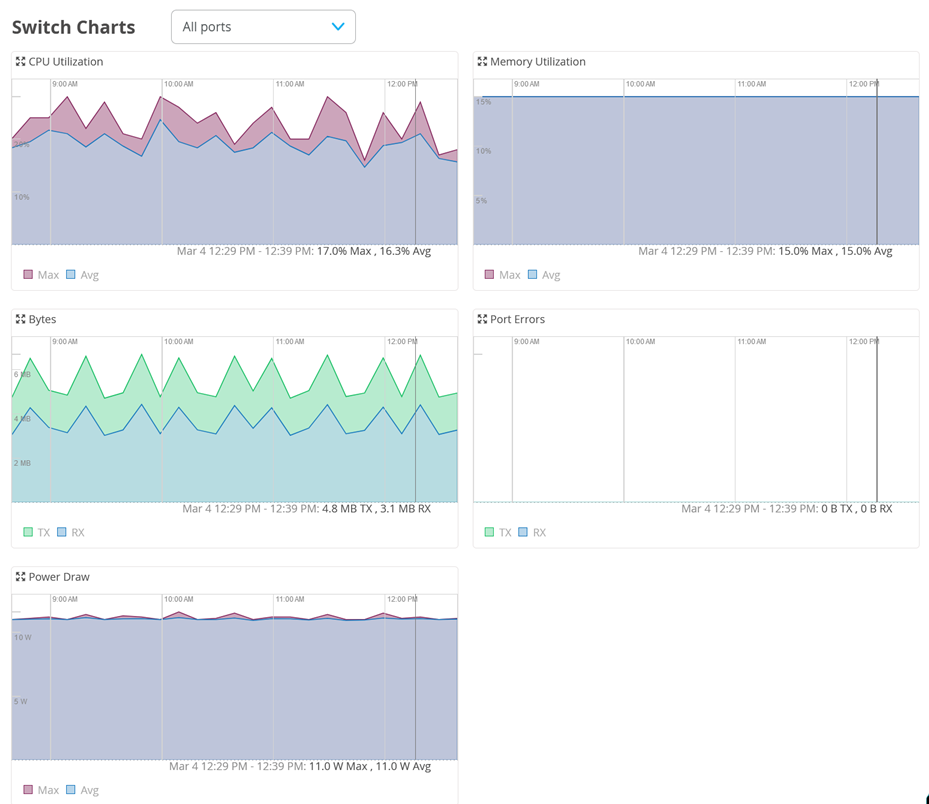The height and width of the screenshot is (804, 929).
Task: Toggle Avg series in Memory Utilization legend
Action: pos(543,275)
